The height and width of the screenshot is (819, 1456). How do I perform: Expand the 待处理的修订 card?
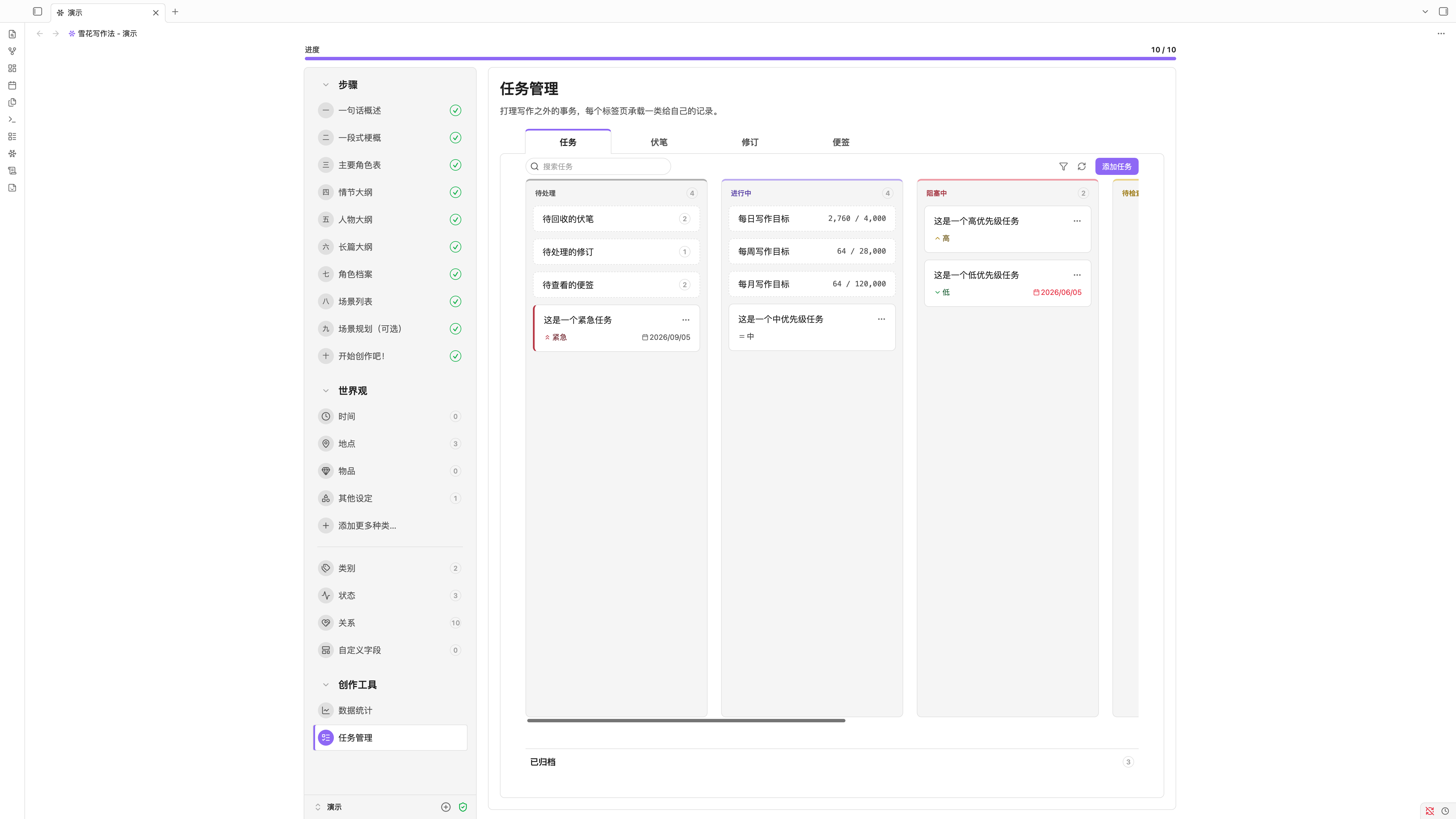pyautogui.click(x=616, y=252)
